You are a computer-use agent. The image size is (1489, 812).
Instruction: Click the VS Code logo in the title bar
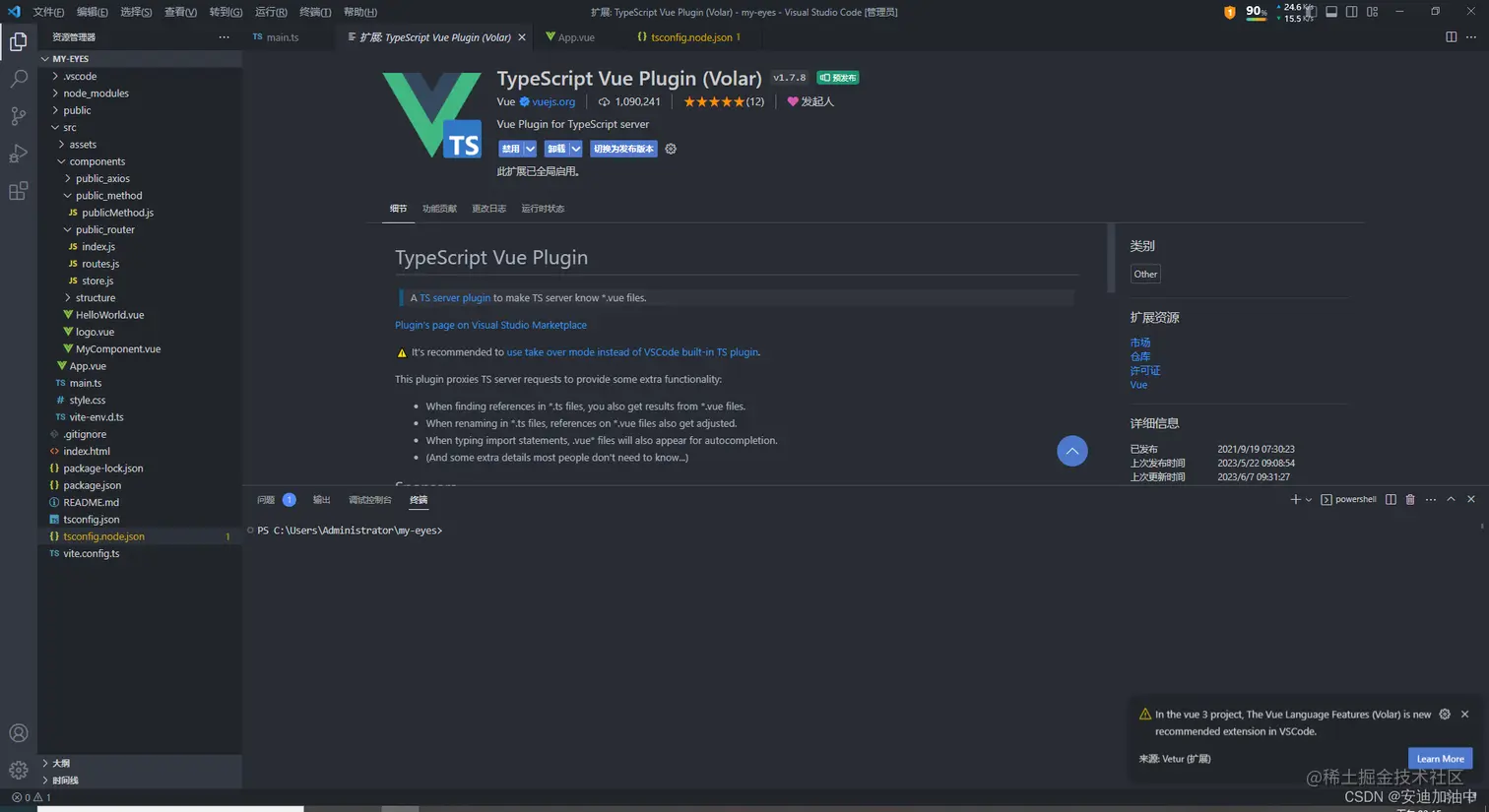[x=14, y=12]
